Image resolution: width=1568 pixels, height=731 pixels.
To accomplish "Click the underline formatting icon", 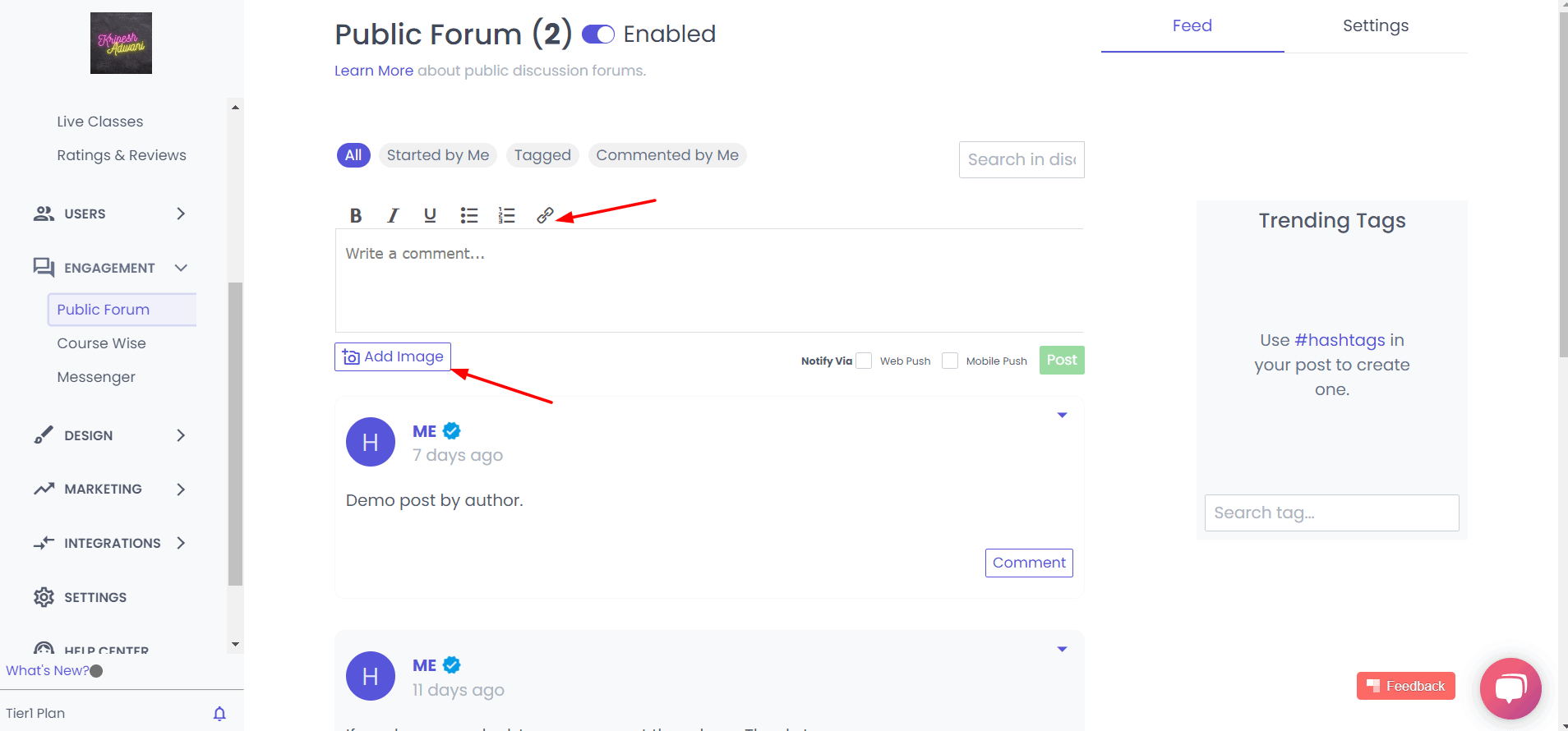I will click(x=430, y=215).
